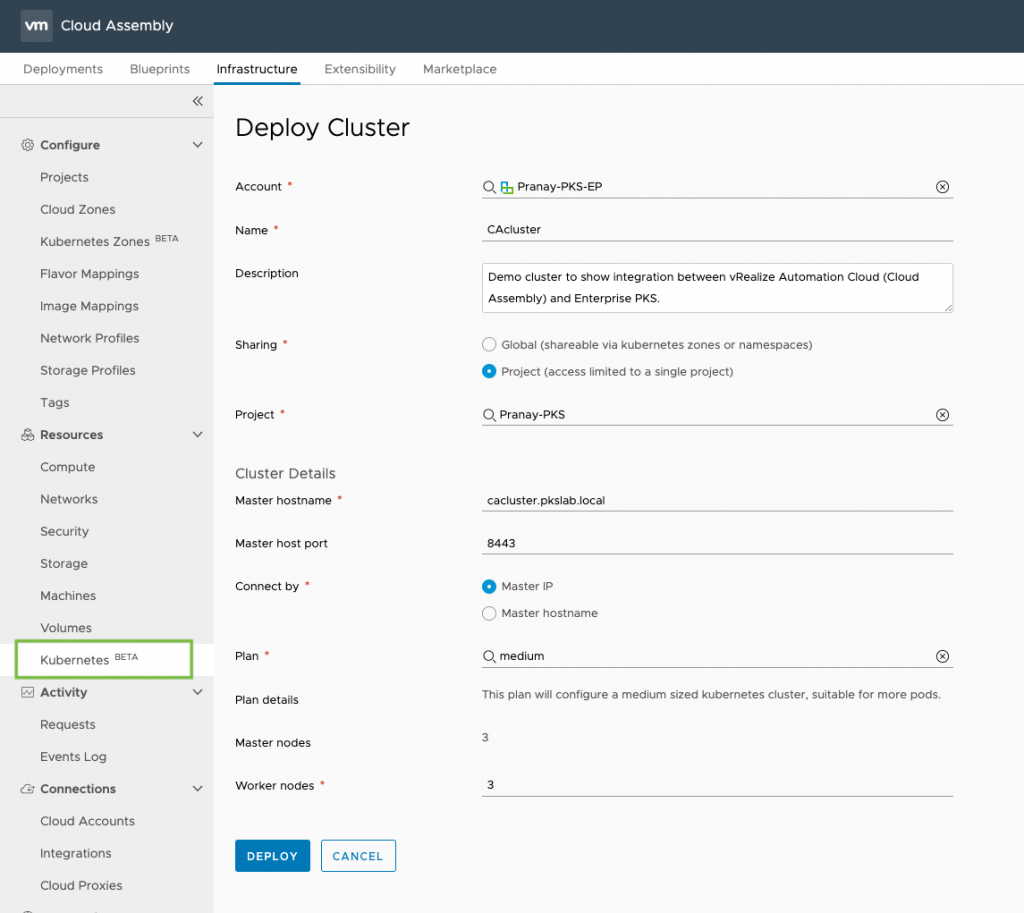Click the Resources cubes icon
Image resolution: width=1024 pixels, height=913 pixels.
(27, 435)
